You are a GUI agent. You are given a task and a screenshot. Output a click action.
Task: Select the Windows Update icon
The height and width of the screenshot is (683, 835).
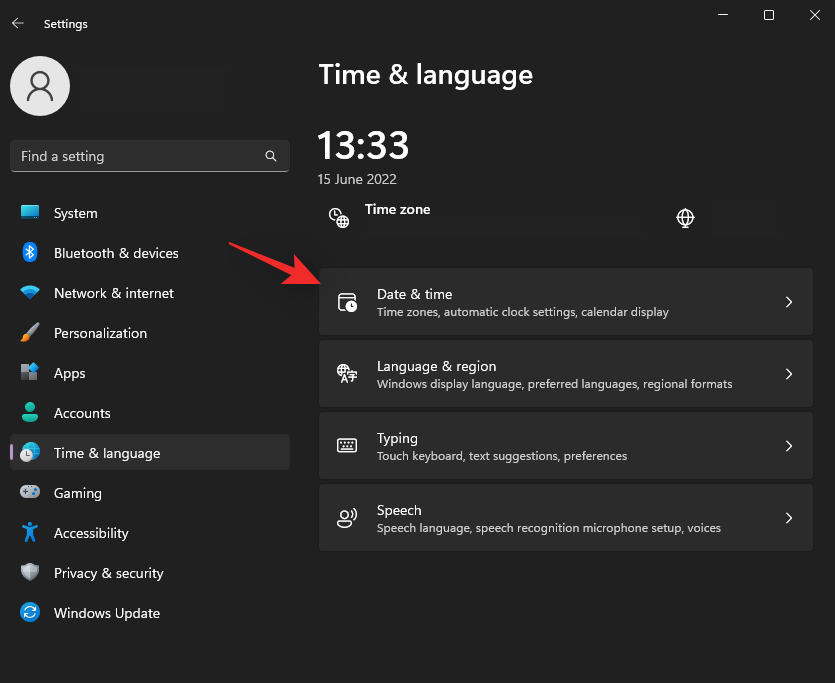[28, 613]
